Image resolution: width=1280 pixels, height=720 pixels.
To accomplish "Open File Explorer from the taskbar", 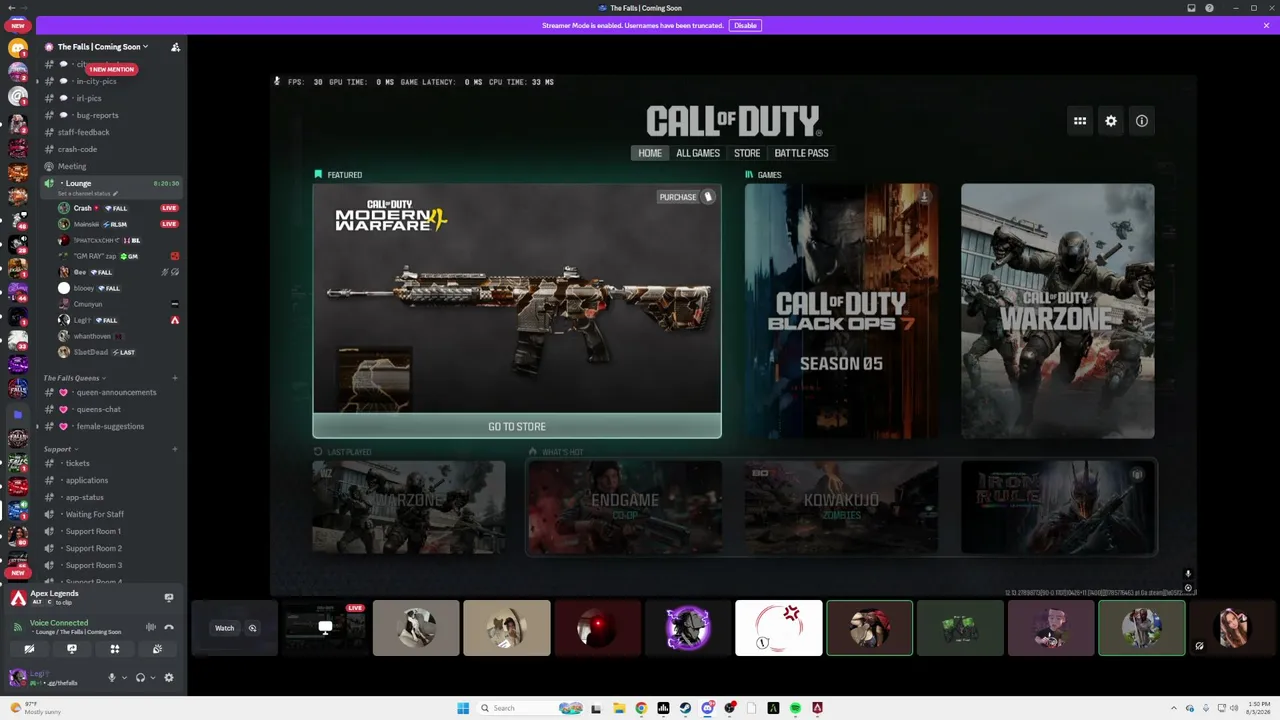I will [619, 708].
